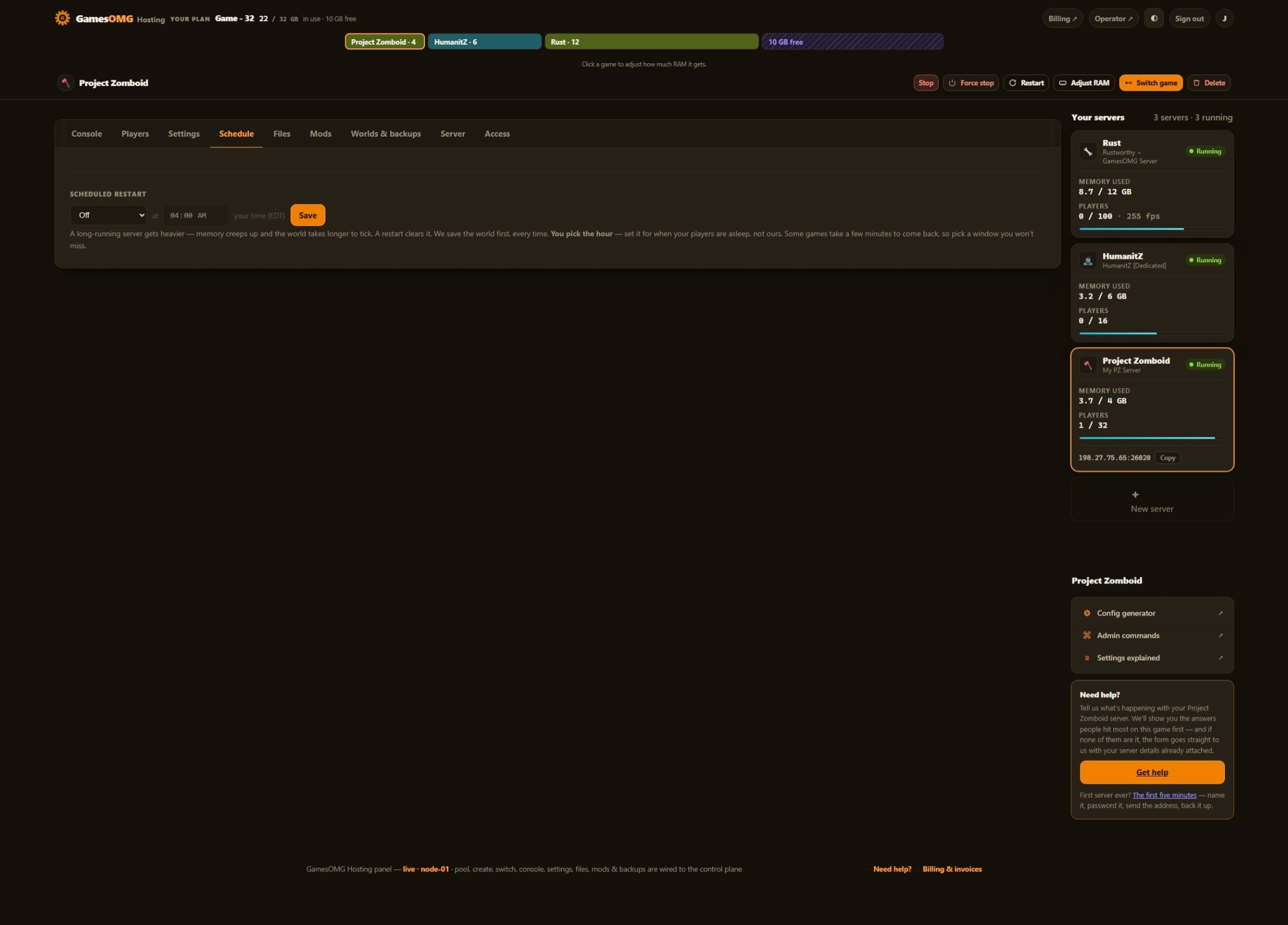Open the Worlds & backups tab
The height and width of the screenshot is (925, 1288).
click(386, 134)
